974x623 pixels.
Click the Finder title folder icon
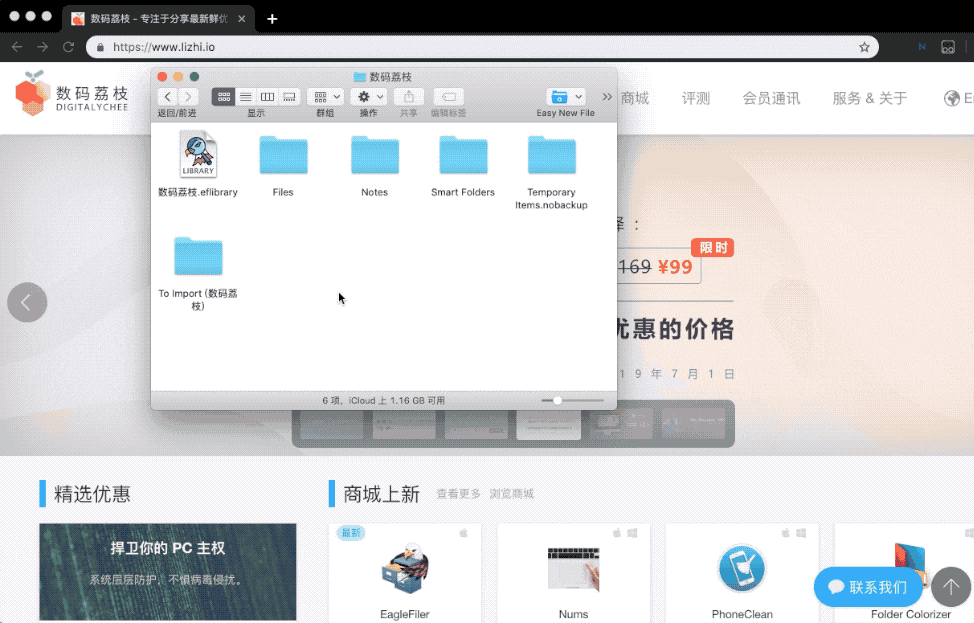coord(359,77)
